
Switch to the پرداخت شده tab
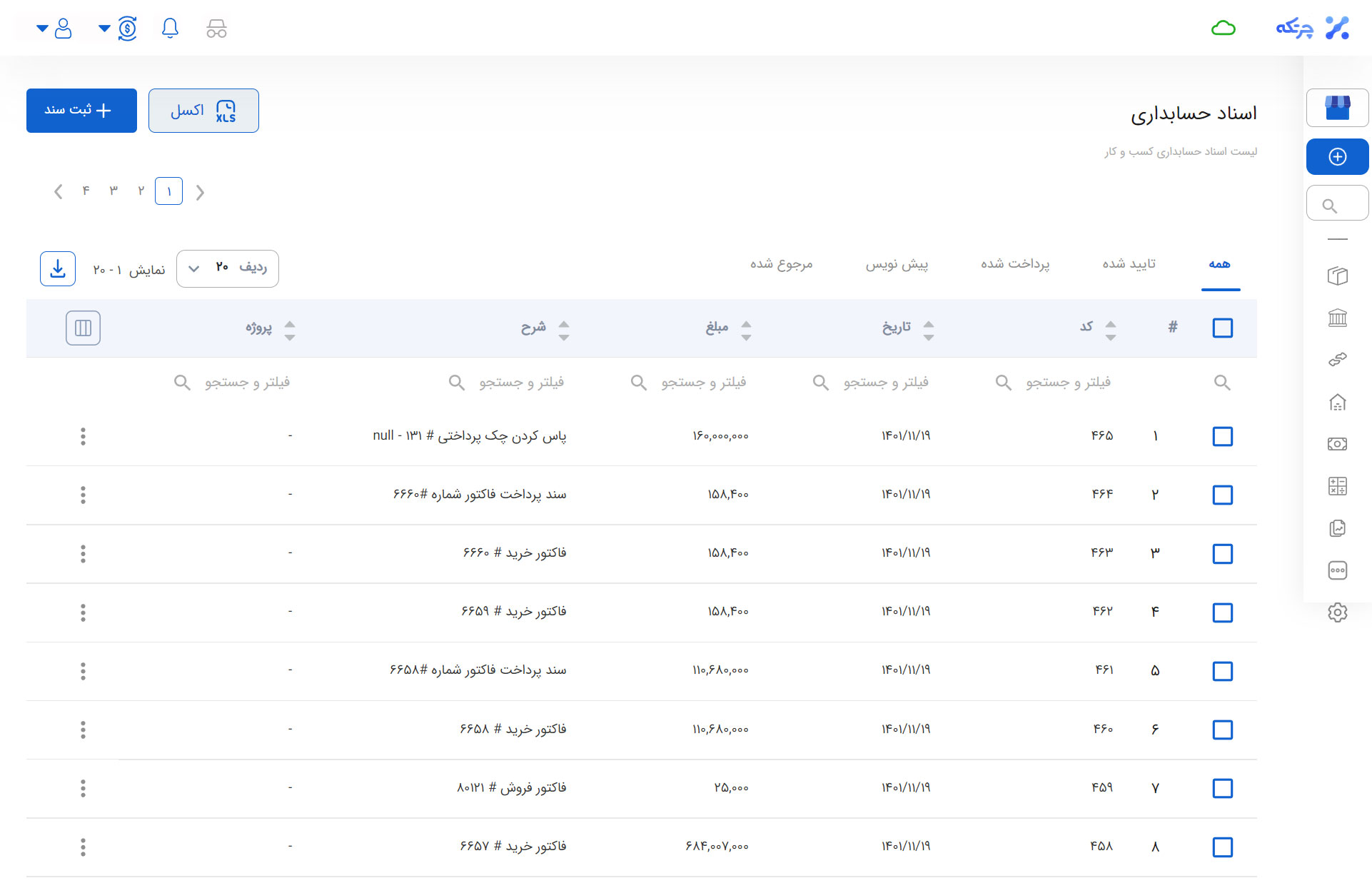click(1015, 264)
